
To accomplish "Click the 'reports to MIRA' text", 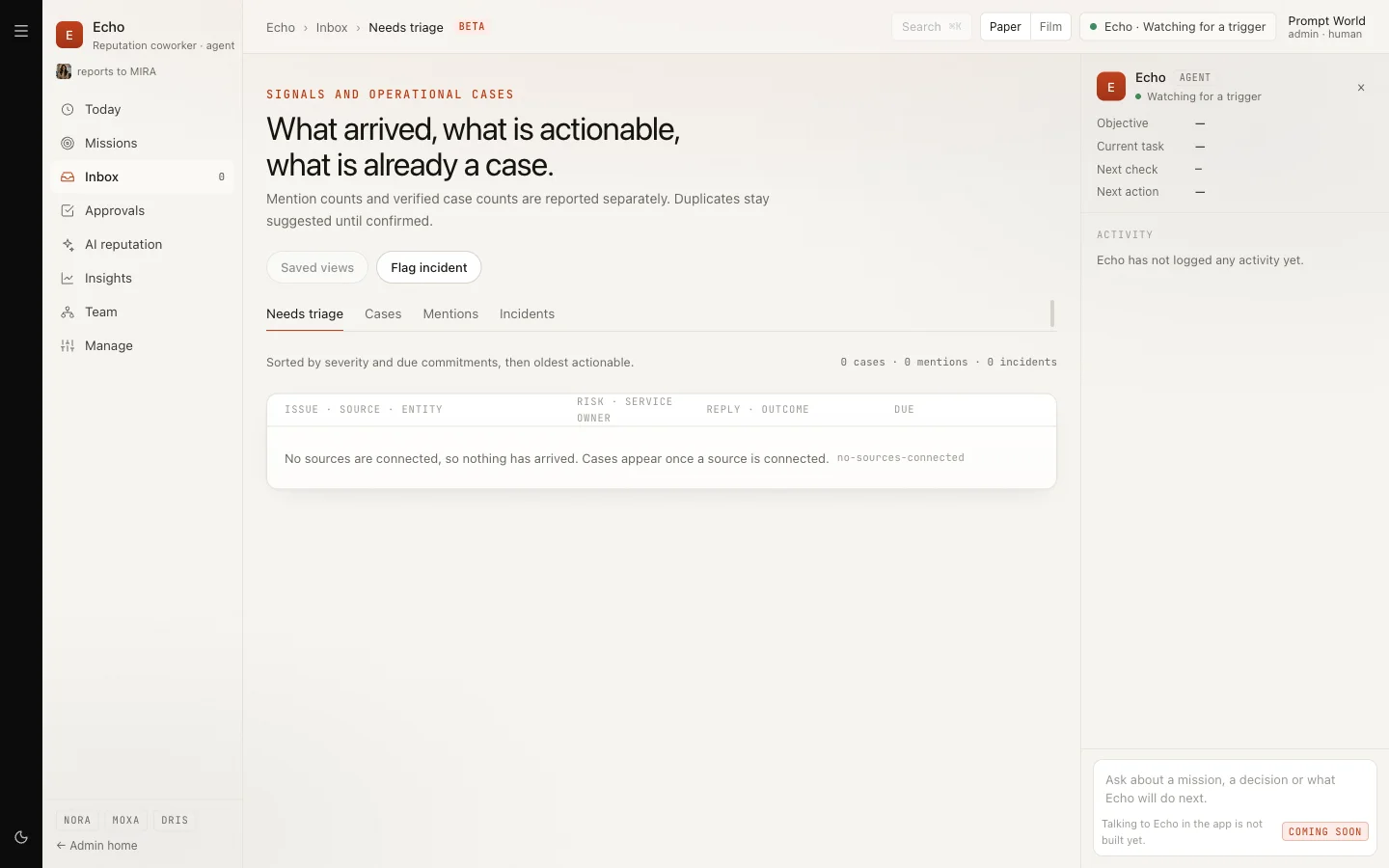I will (117, 72).
